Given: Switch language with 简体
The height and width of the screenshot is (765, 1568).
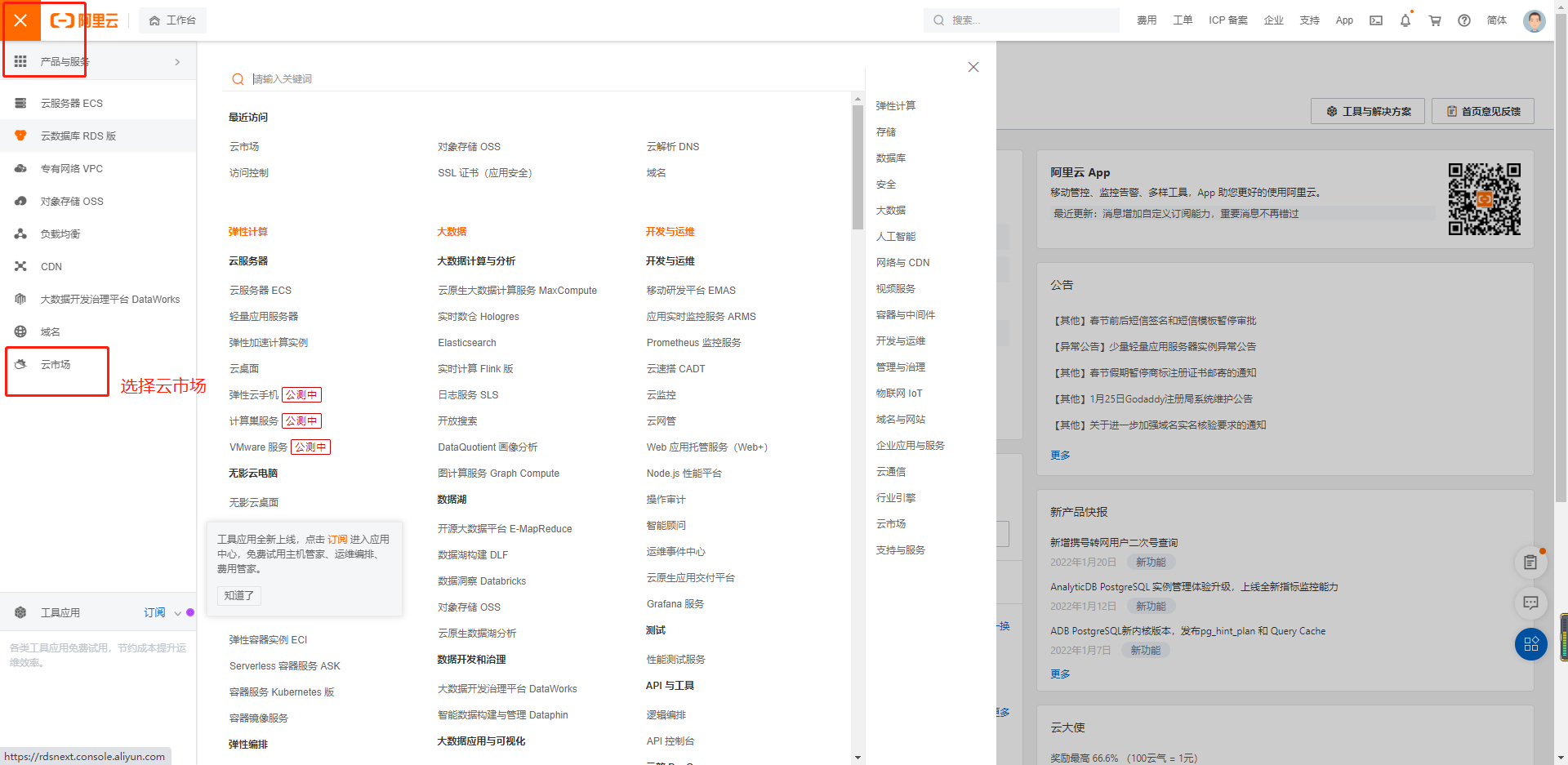Looking at the screenshot, I should point(1497,20).
